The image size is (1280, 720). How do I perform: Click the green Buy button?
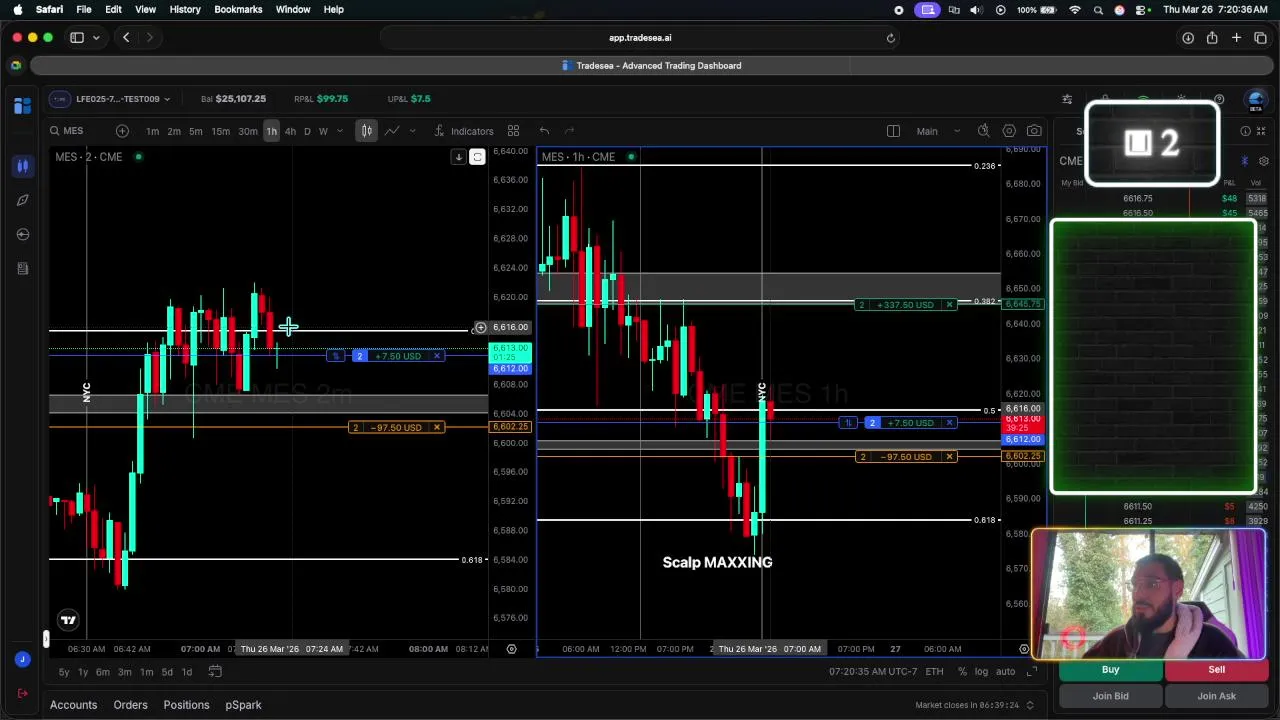tap(1110, 670)
